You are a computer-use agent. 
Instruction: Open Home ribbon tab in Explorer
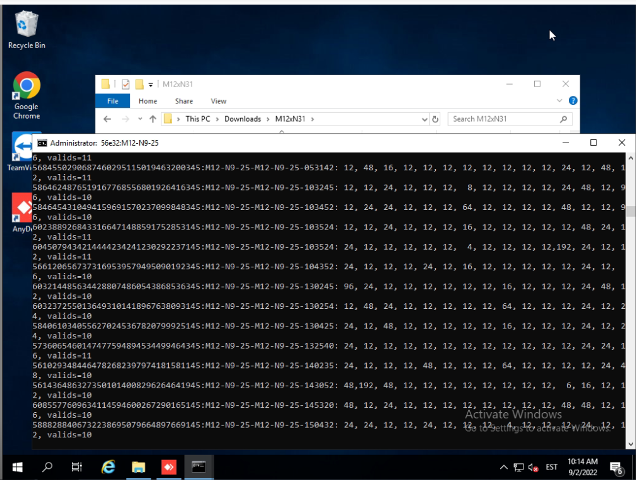pyautogui.click(x=148, y=101)
